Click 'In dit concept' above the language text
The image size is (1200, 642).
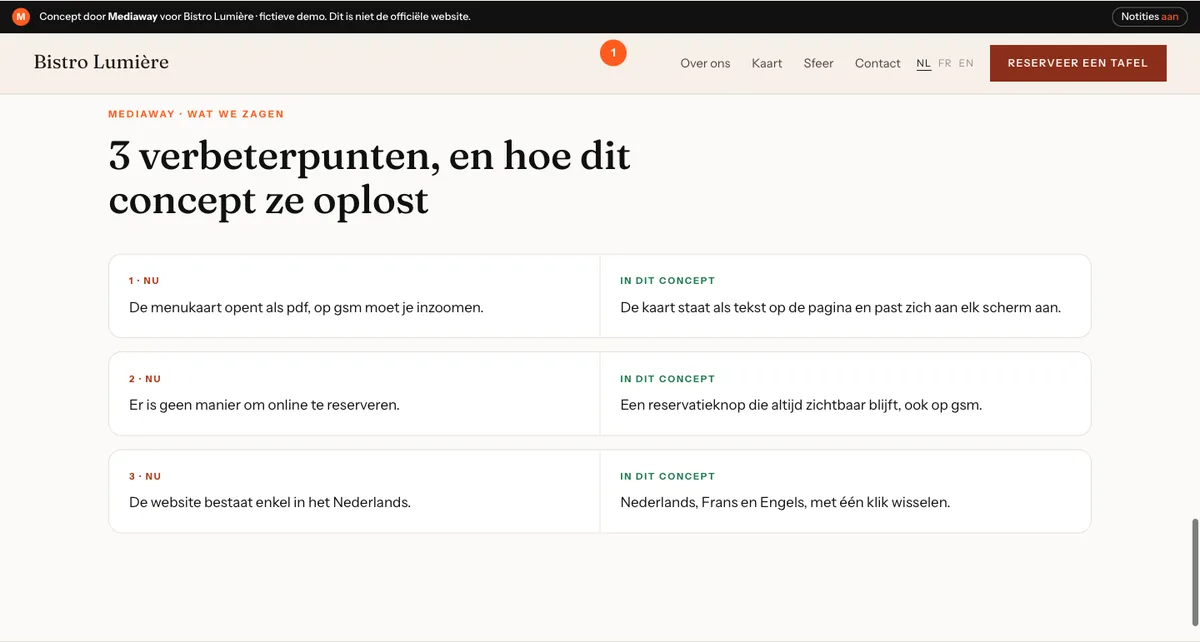[x=668, y=476]
